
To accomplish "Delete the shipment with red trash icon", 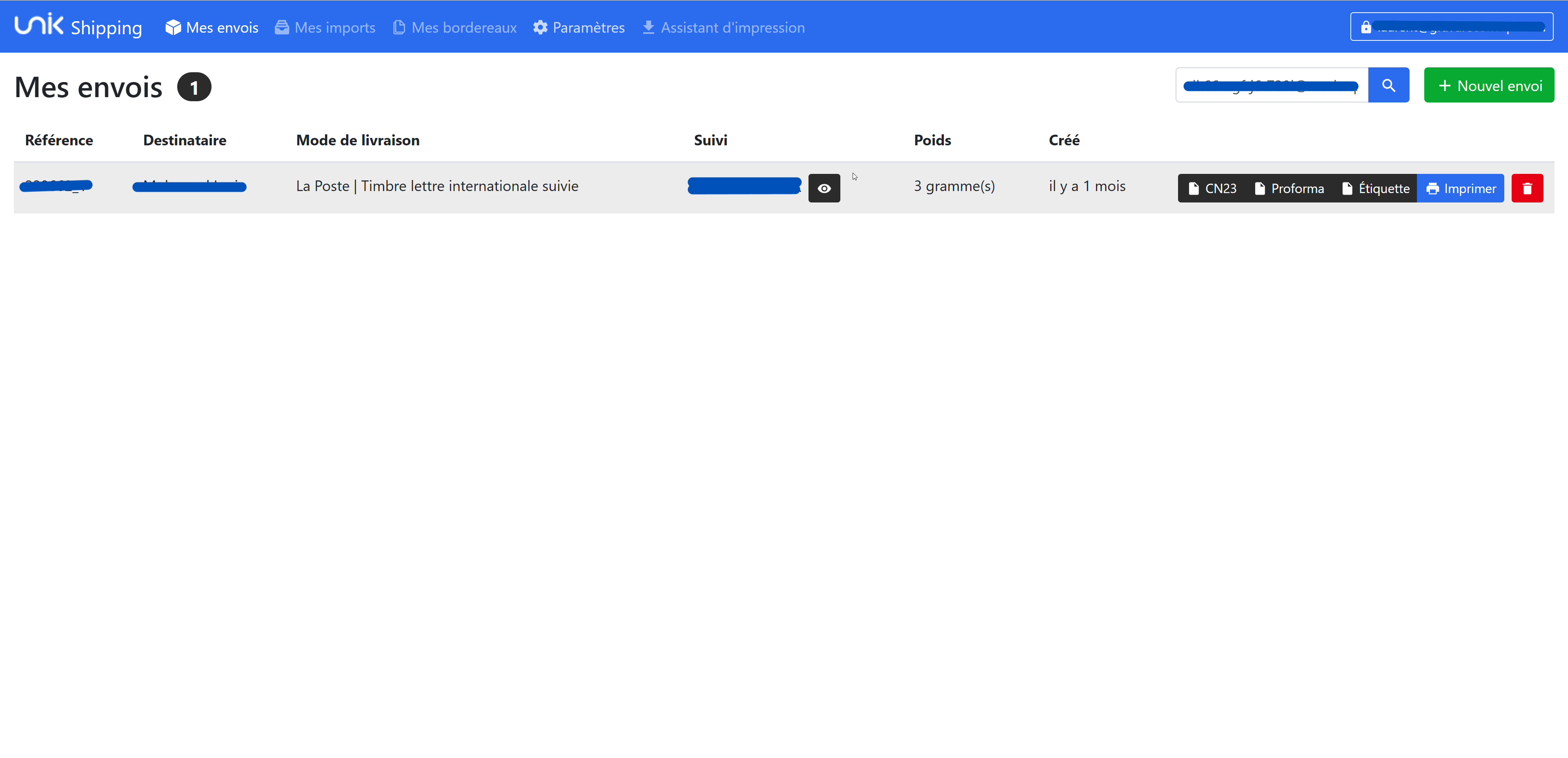I will pos(1527,188).
